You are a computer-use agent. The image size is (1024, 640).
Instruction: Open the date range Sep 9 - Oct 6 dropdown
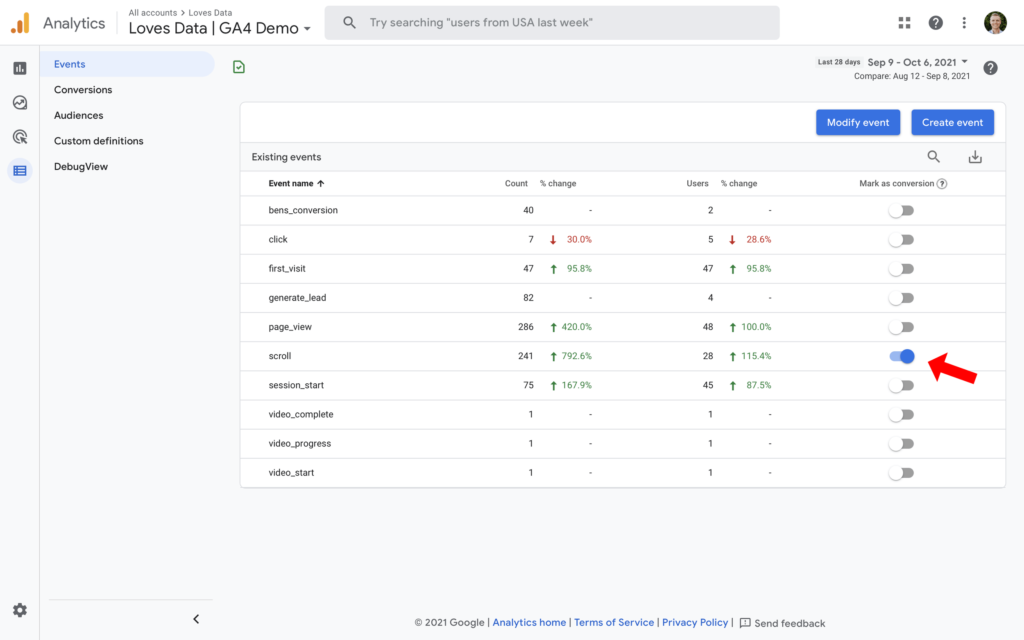pyautogui.click(x=918, y=62)
